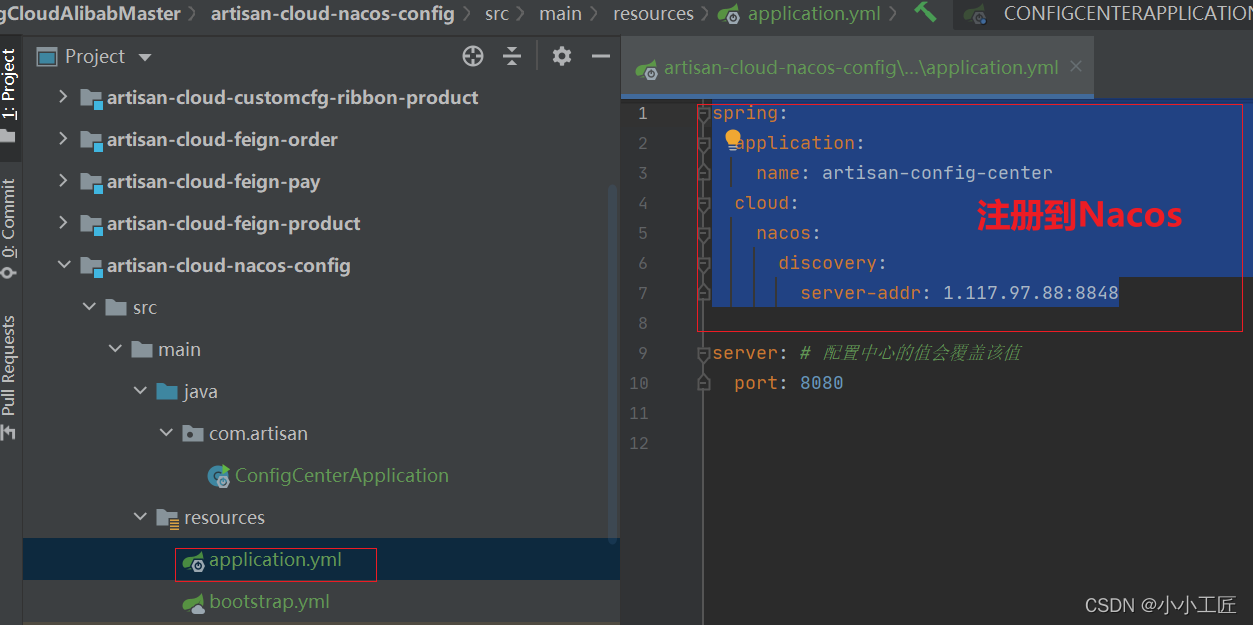This screenshot has width=1253, height=625.
Task: Click the yellow intention lightbulb in editor
Action: [733, 138]
